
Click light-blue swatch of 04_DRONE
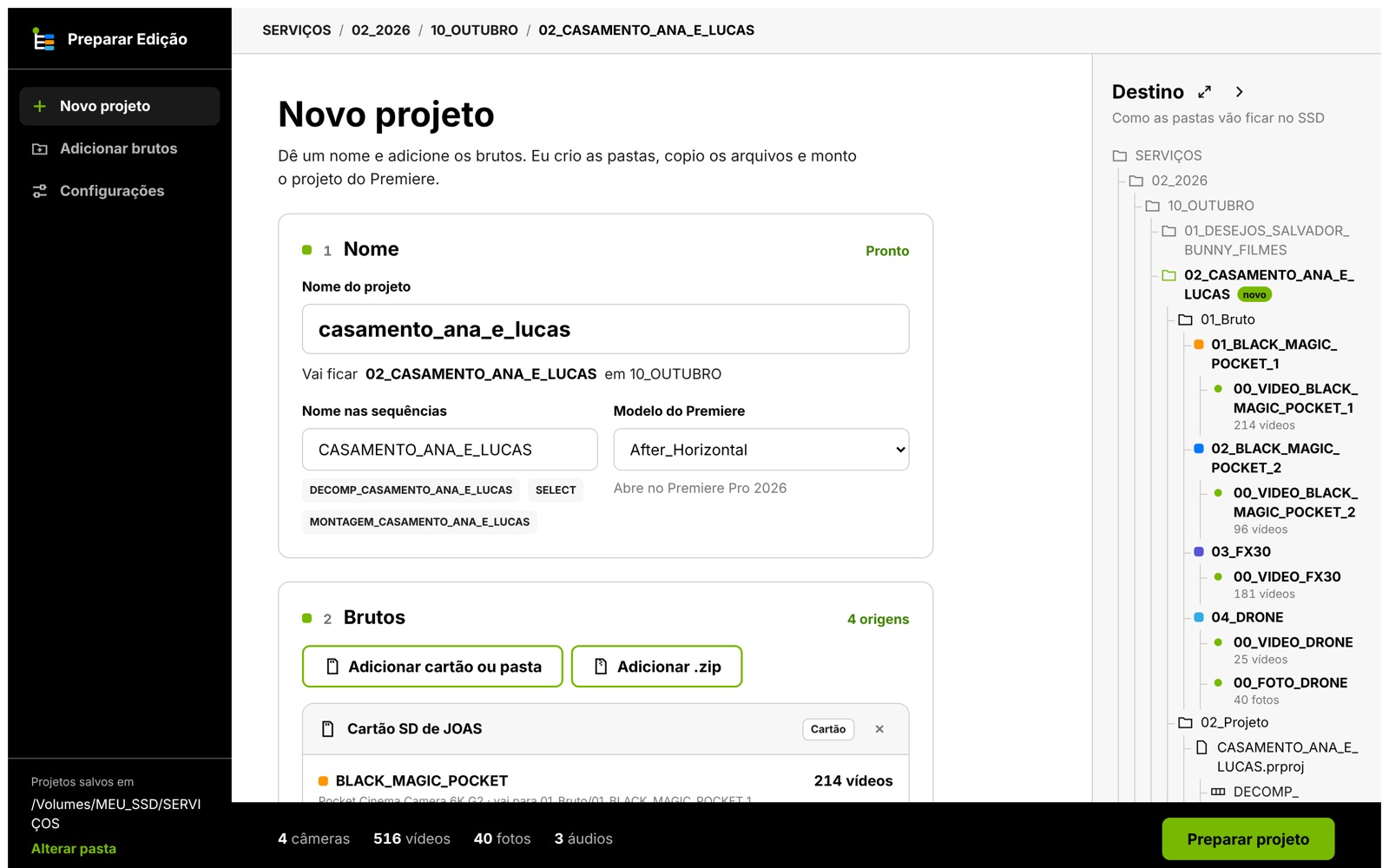pos(1199,617)
